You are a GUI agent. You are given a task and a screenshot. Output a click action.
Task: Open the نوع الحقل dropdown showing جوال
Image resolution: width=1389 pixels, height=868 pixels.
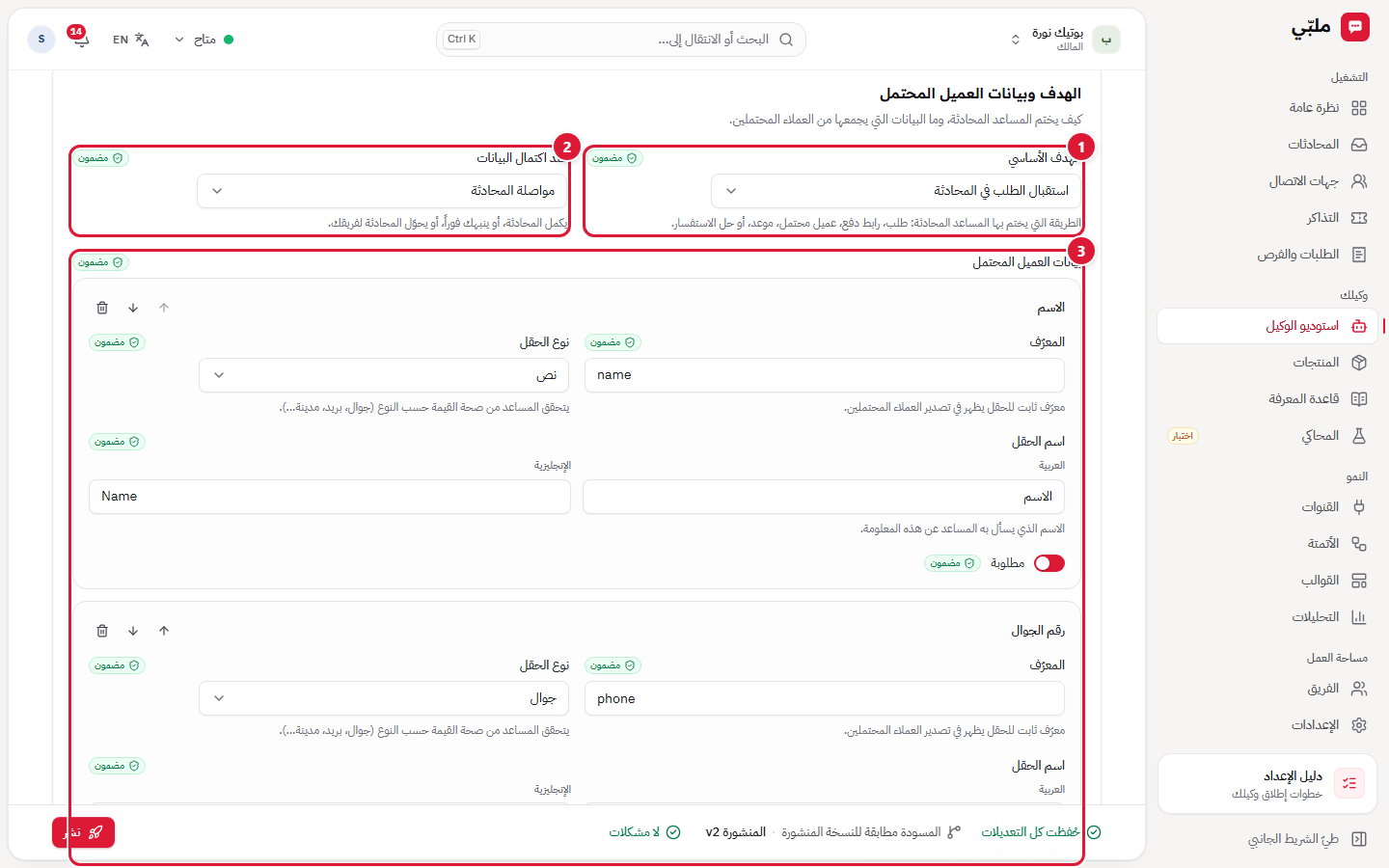tap(384, 698)
